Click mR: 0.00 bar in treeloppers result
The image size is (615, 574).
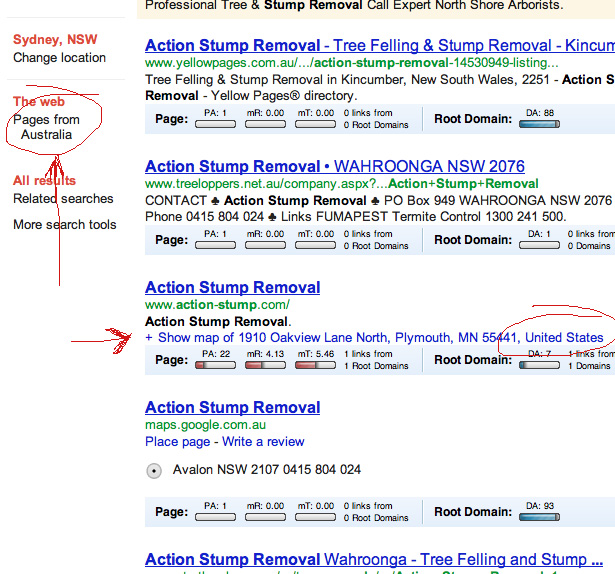(265, 245)
